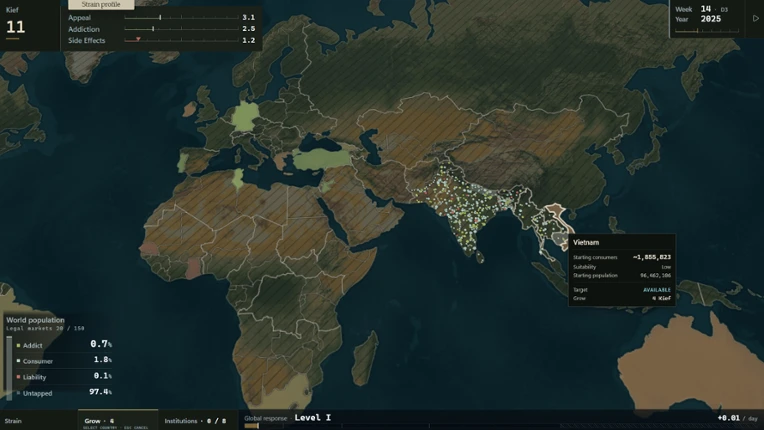Click the Legal markets count text
The height and width of the screenshot is (430, 764).
coord(45,328)
